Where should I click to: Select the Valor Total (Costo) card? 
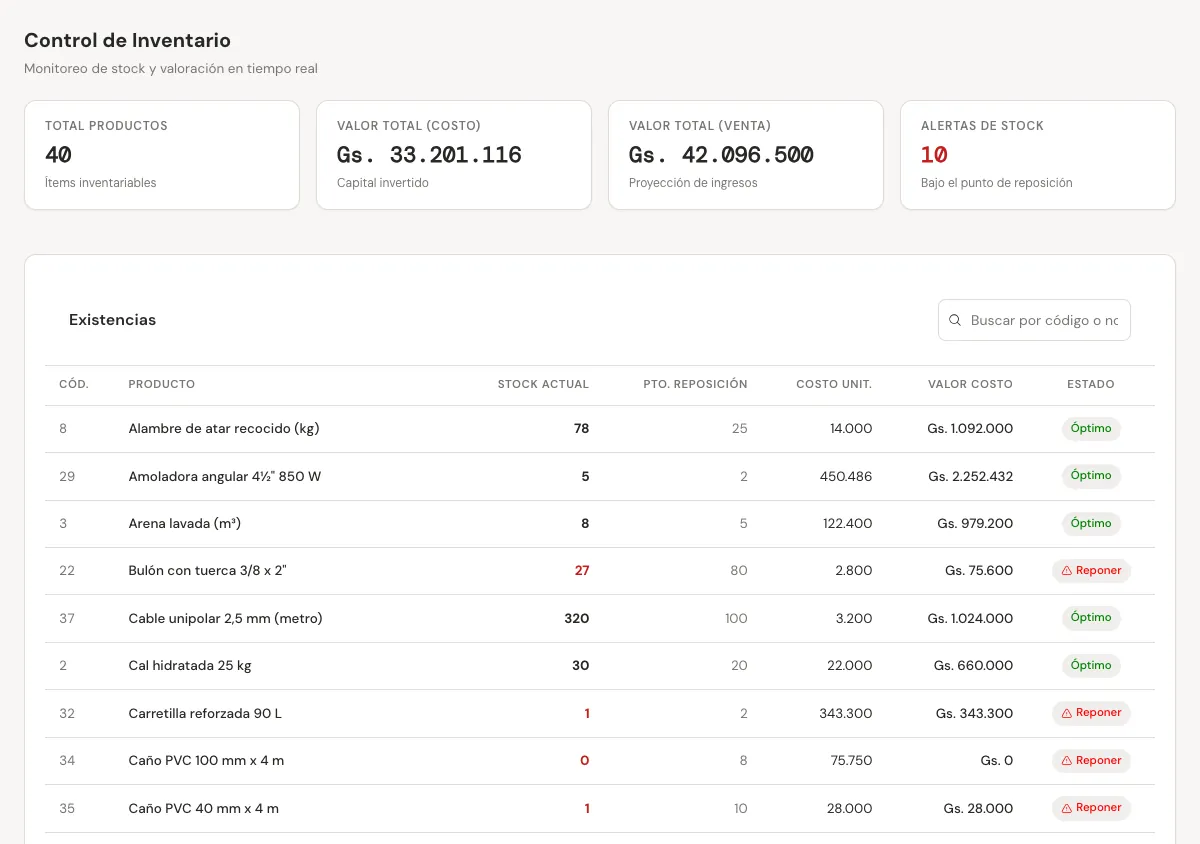(x=454, y=155)
